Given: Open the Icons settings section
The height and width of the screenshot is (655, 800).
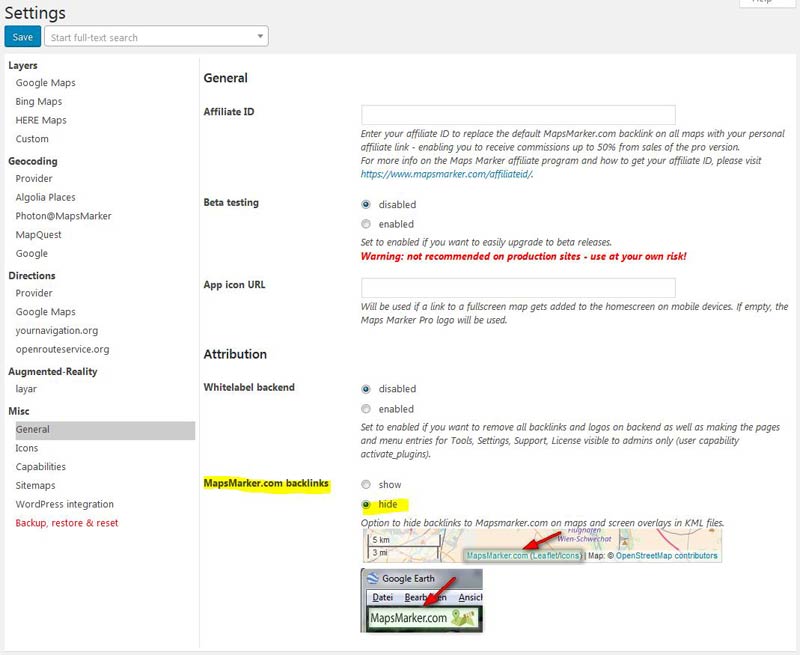Looking at the screenshot, I should [27, 448].
